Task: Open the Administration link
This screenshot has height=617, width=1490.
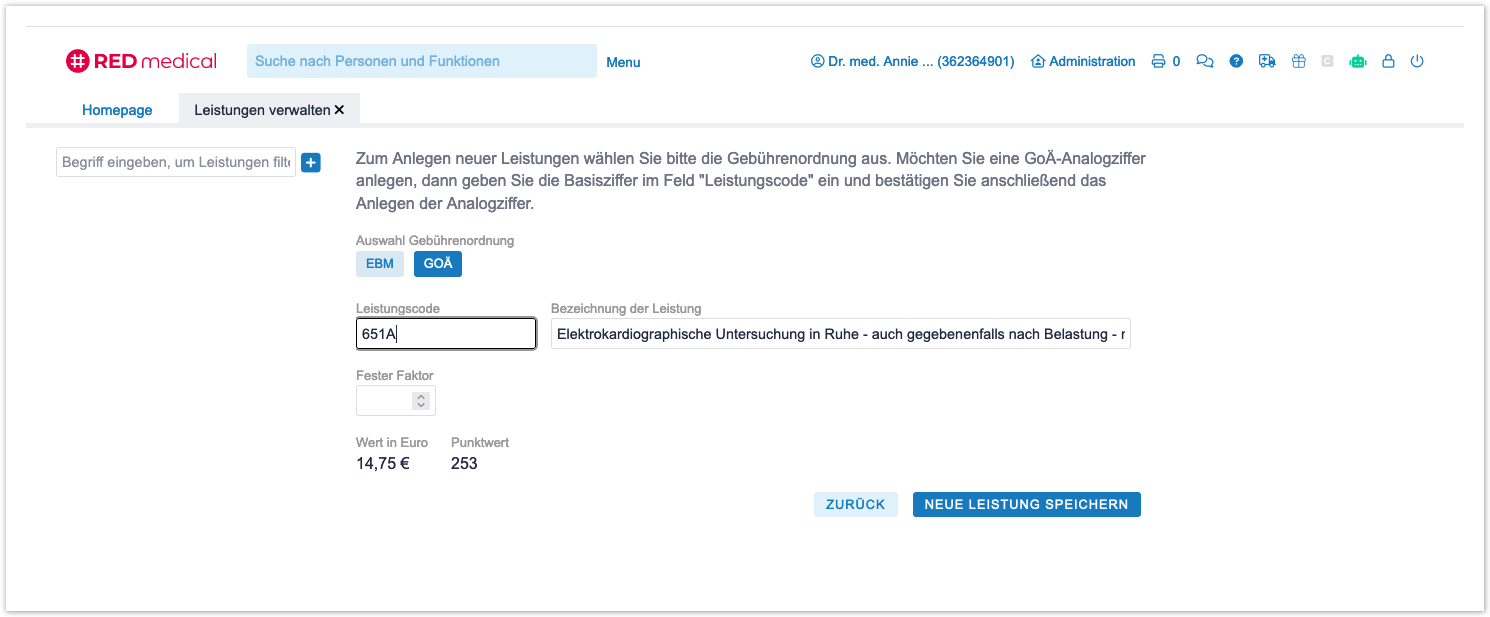Action: click(1083, 61)
